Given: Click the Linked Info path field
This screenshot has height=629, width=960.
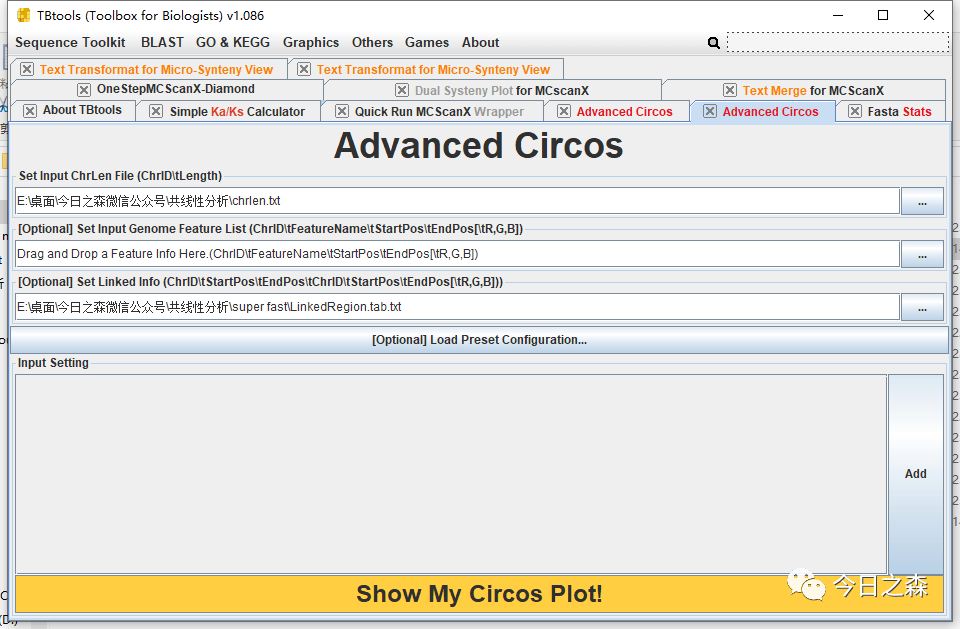Looking at the screenshot, I should point(457,307).
